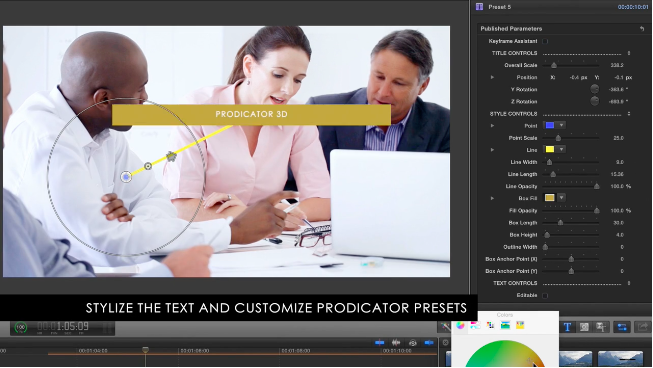Open the Titles browser T icon
This screenshot has width=653, height=368.
[x=567, y=327]
